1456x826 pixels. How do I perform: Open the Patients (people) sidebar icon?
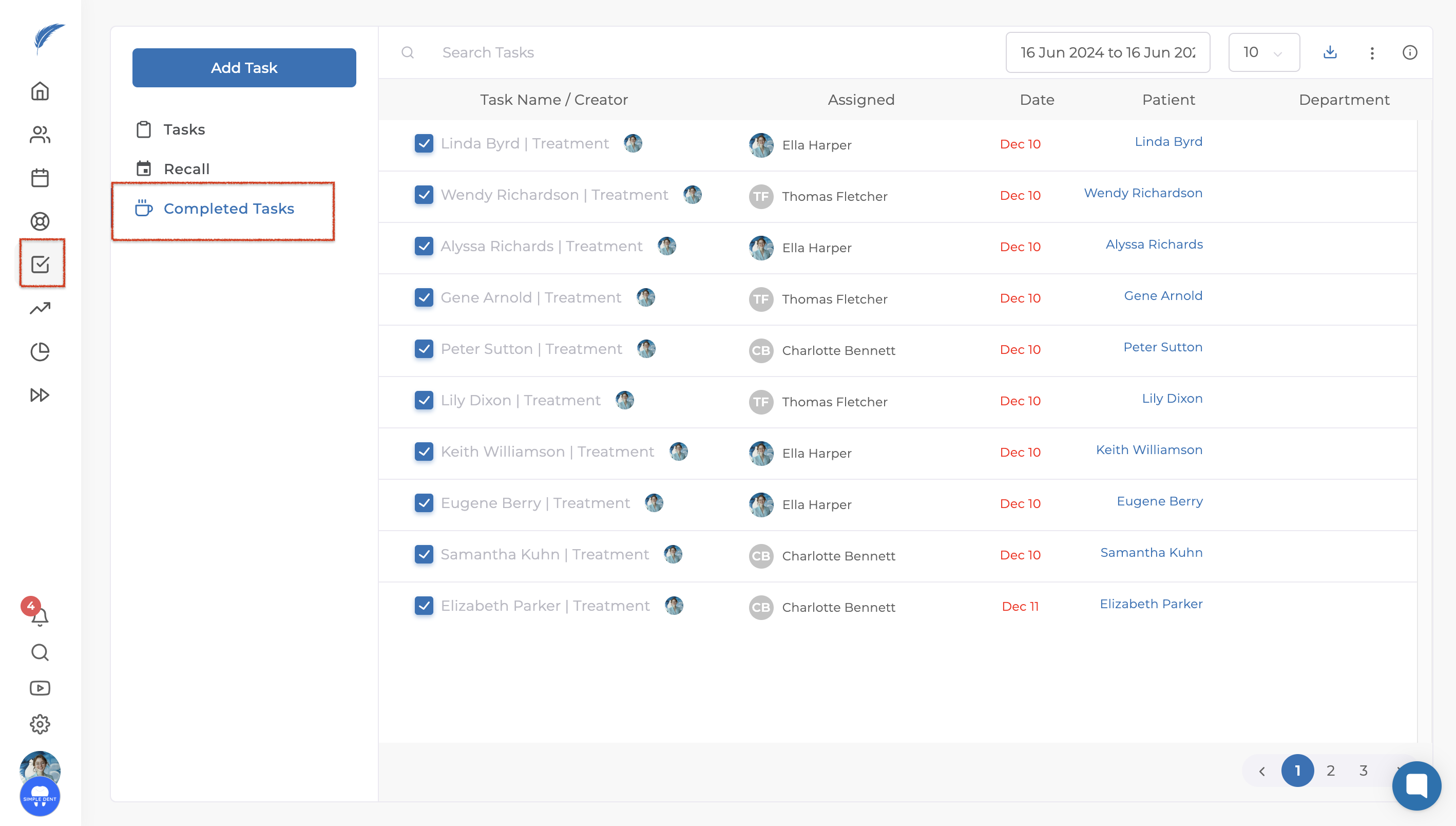[40, 135]
